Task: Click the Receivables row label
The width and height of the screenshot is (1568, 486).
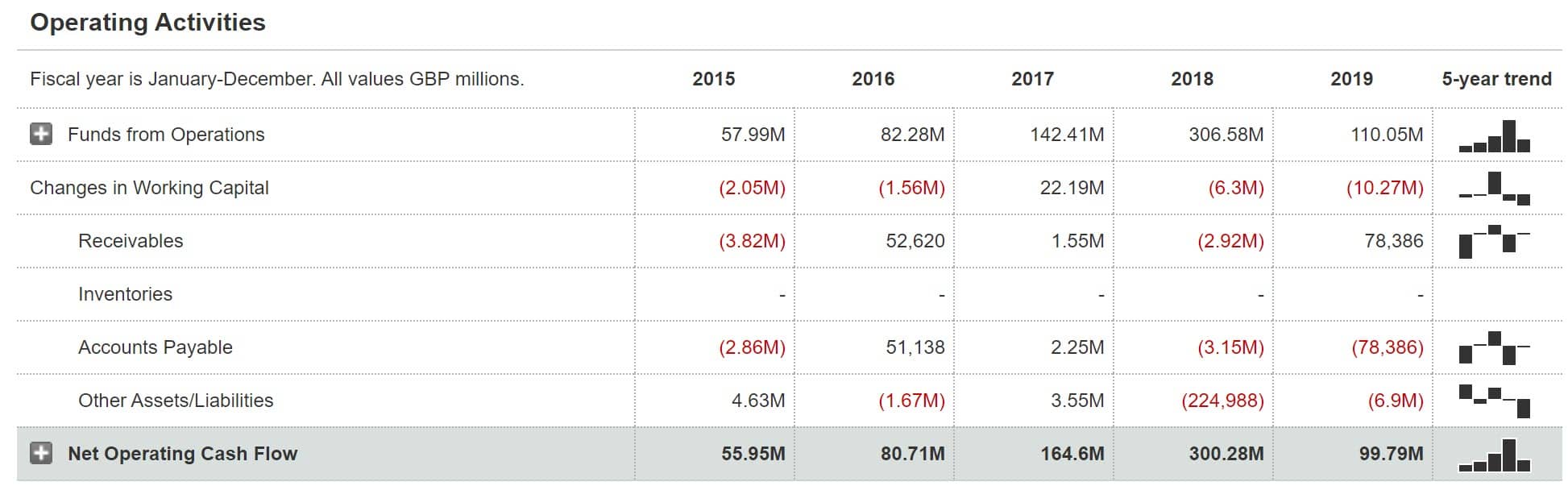Action: tap(131, 241)
